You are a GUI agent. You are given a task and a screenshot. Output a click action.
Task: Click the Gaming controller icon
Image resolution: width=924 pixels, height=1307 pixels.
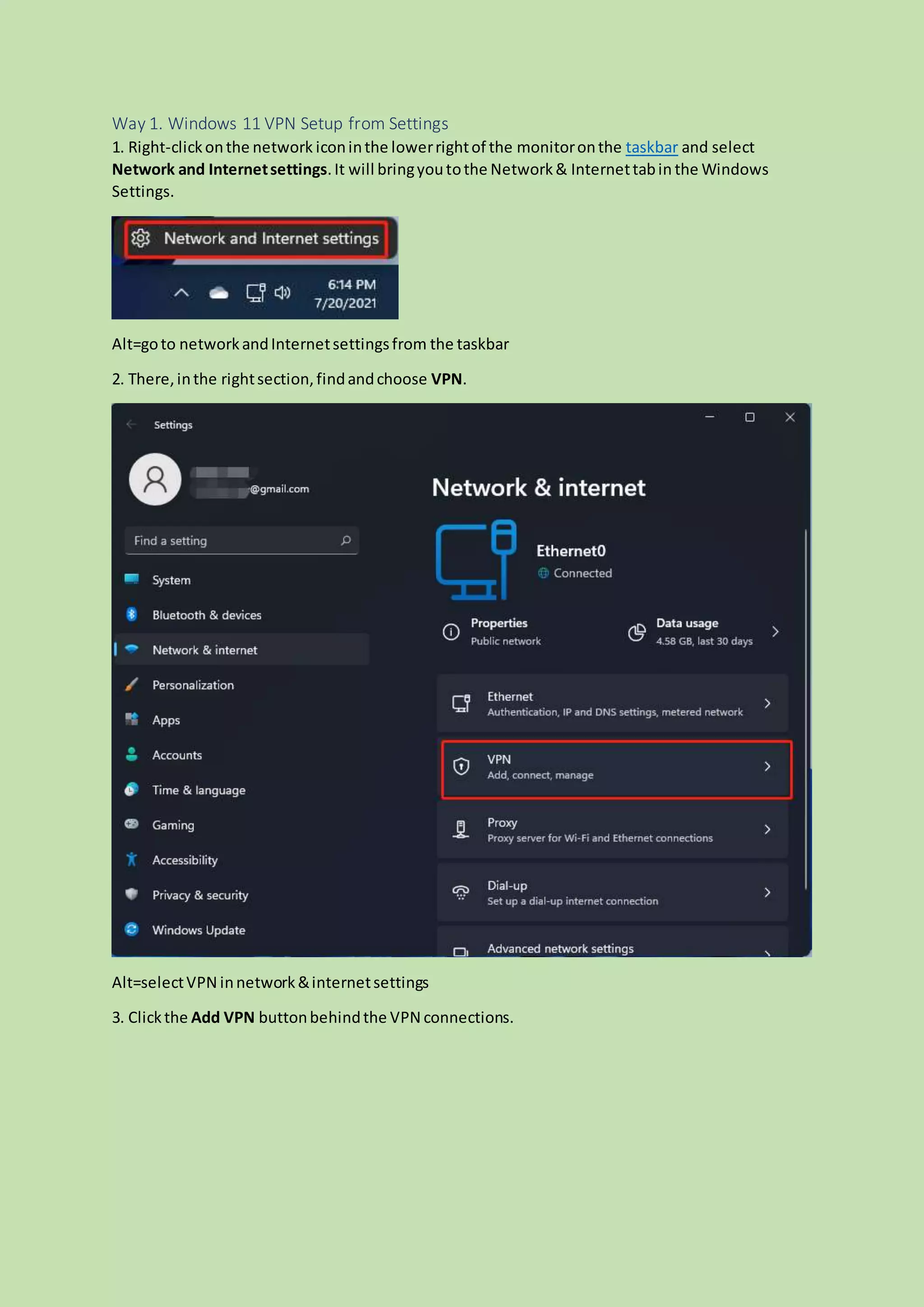pyautogui.click(x=131, y=824)
